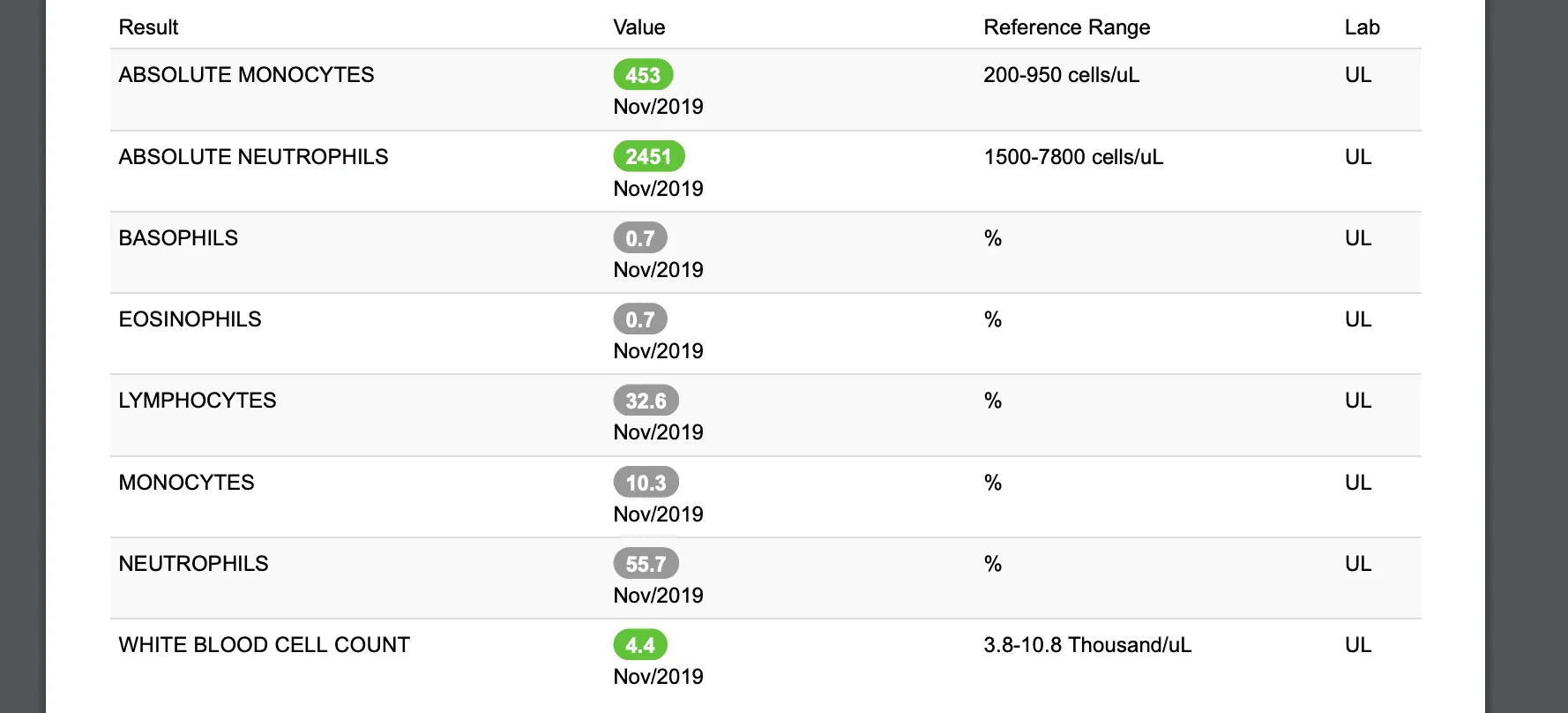
Task: Click Nov/2019 date under NEUTROPHILS 55.7 value
Action: (659, 596)
